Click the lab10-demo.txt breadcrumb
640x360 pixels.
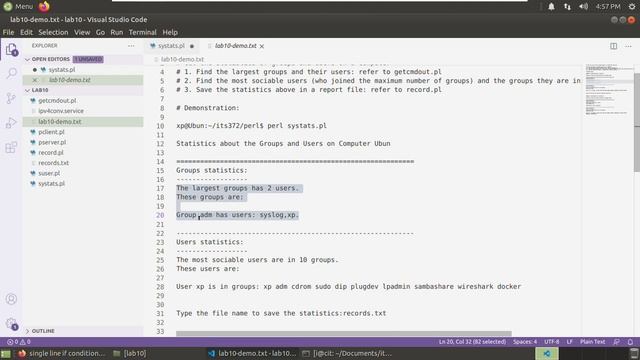coord(182,60)
